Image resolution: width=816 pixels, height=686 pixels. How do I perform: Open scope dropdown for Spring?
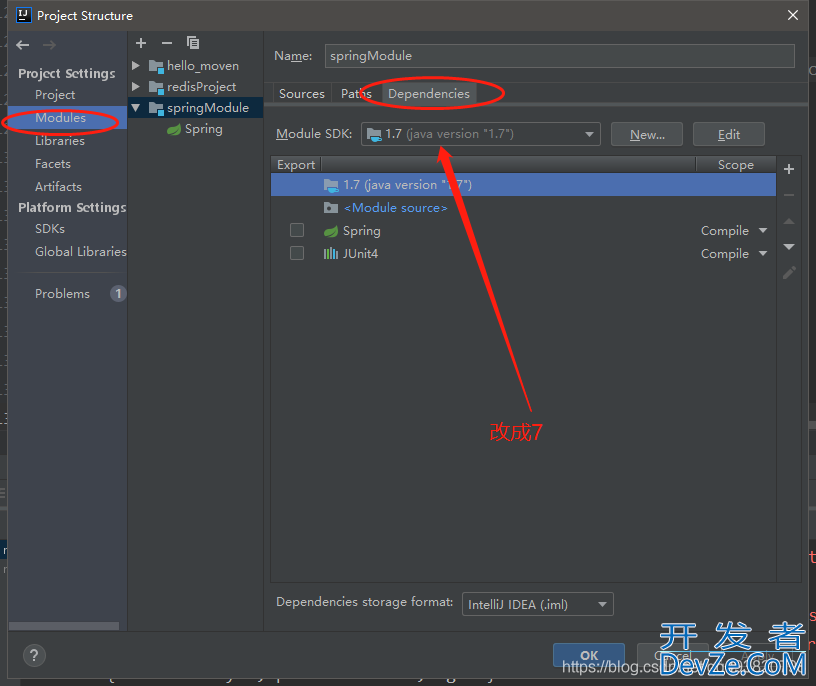click(x=763, y=231)
